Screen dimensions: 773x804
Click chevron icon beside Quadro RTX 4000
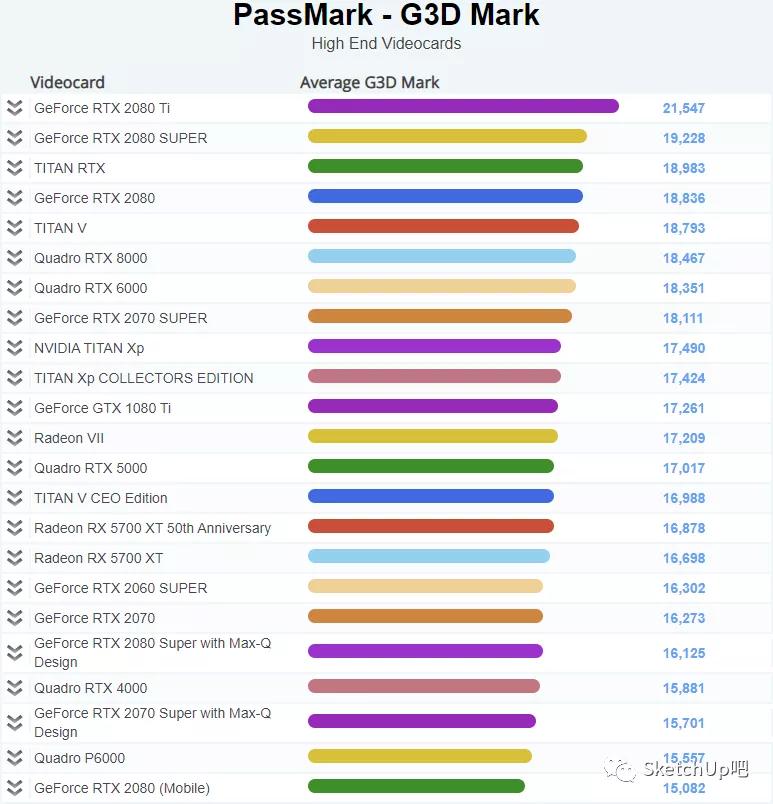pyautogui.click(x=14, y=688)
